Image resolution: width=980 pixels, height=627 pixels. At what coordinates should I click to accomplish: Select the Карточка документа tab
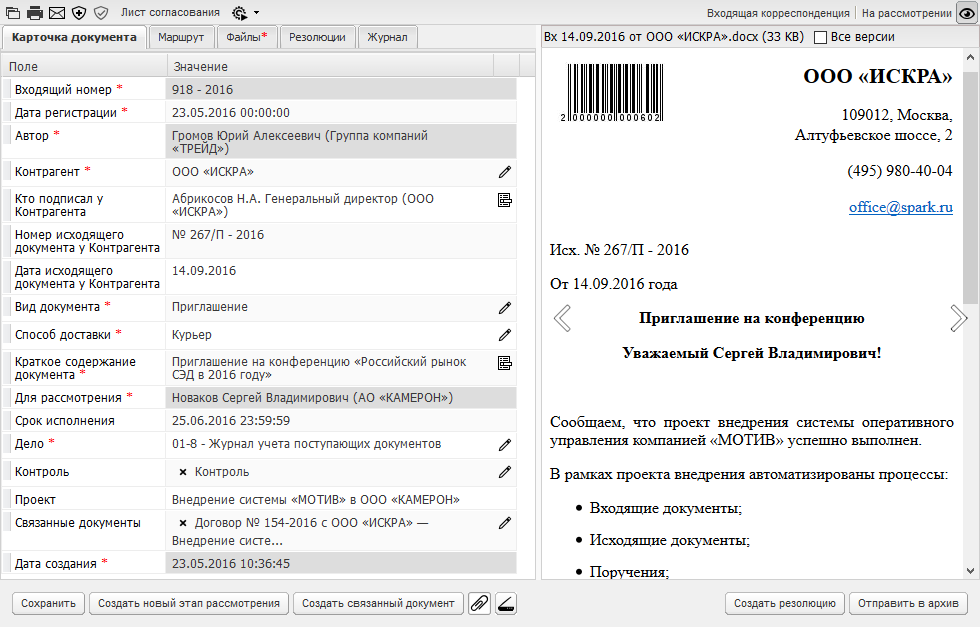tap(74, 37)
